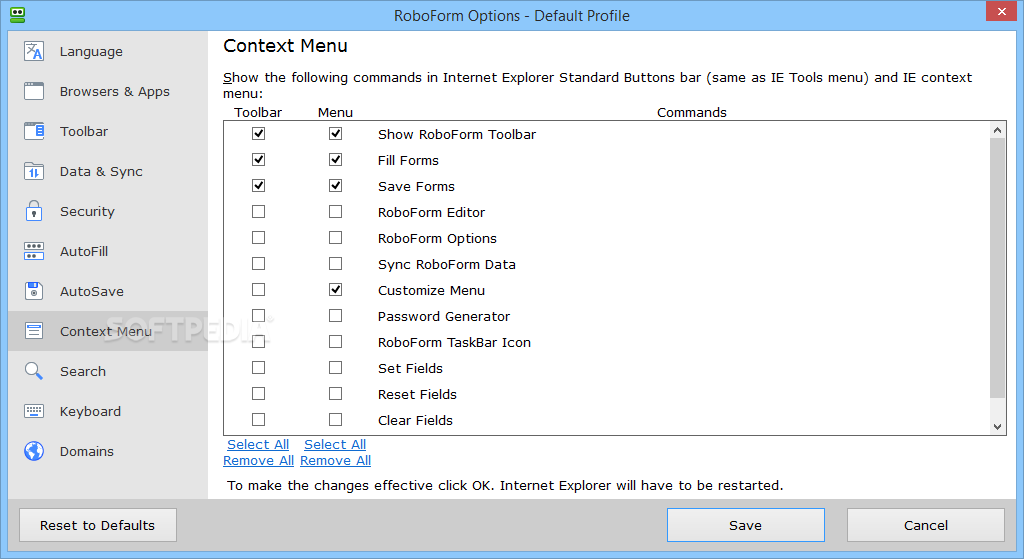Click the Cancel button
This screenshot has height=559, width=1024.
pos(925,525)
